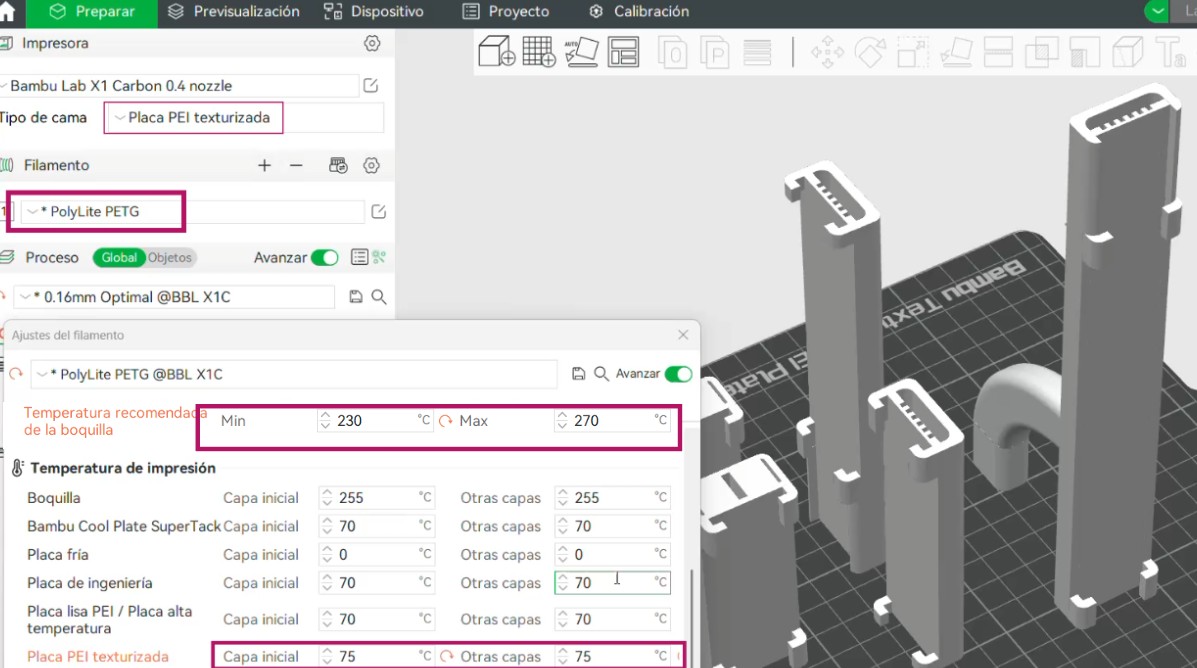Screen dimensions: 1197x668
Task: Edit Bambu Lab X1 Carbon printer preset
Action: coord(371,86)
